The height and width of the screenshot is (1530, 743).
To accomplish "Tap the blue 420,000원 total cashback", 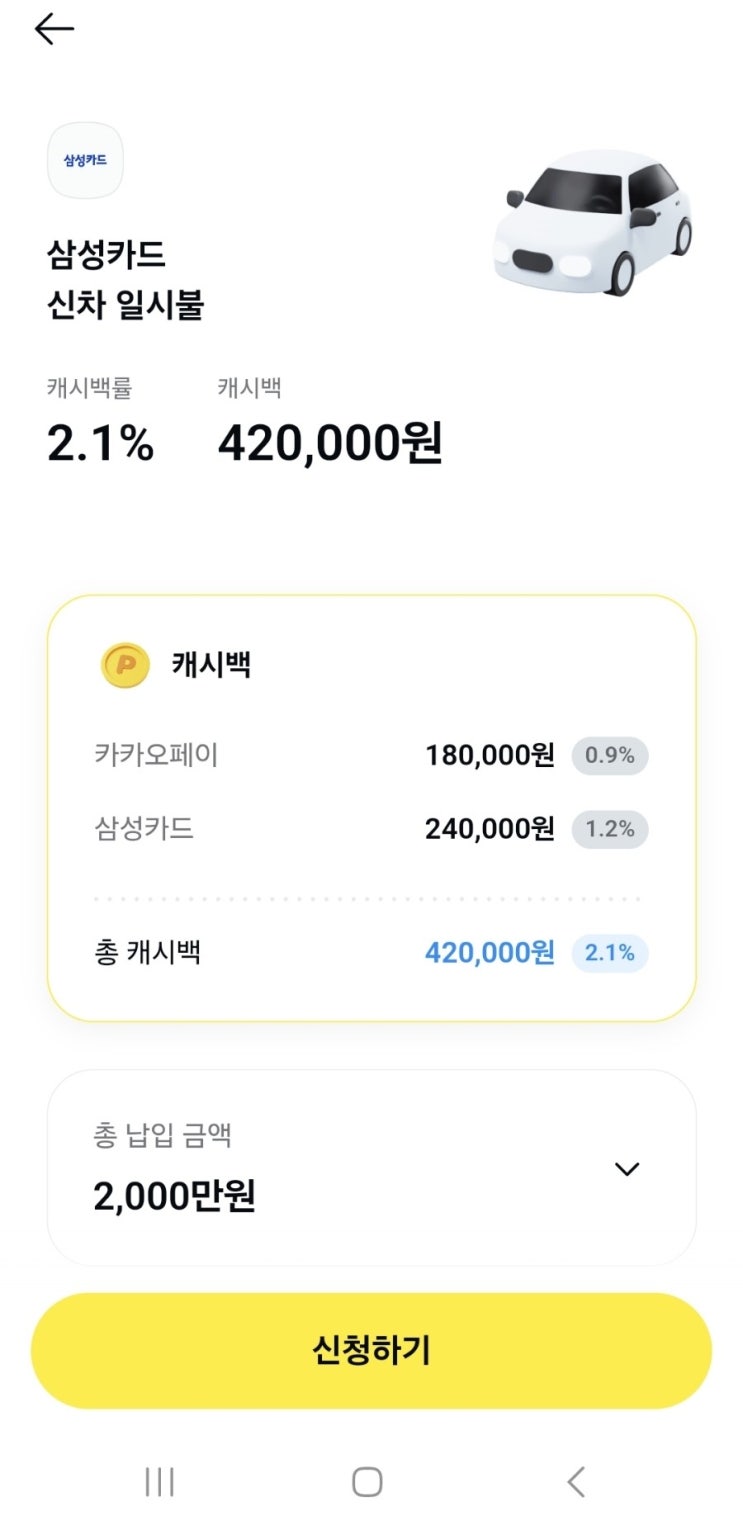I will pos(489,953).
